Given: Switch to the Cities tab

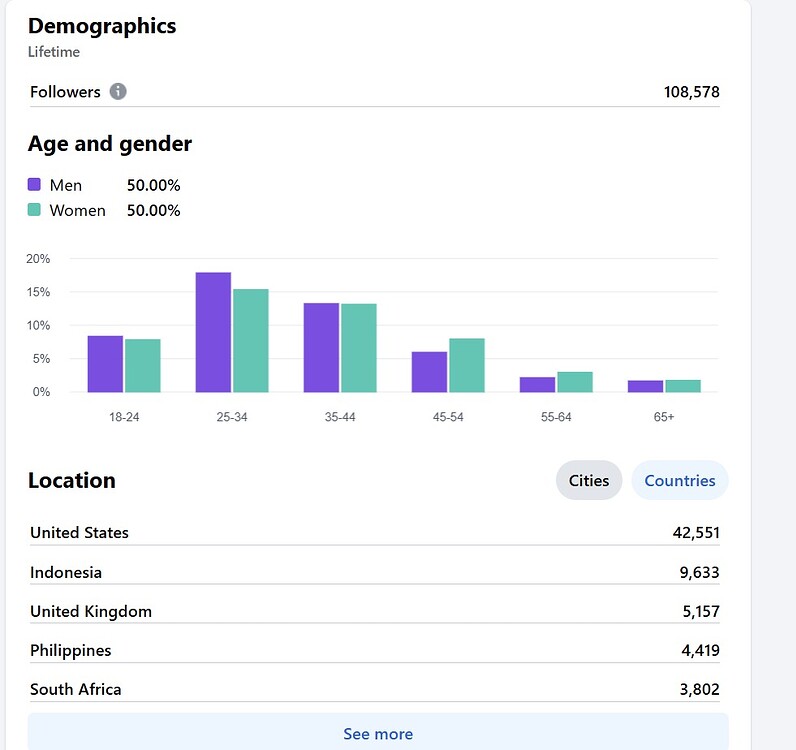Looking at the screenshot, I should tap(589, 481).
